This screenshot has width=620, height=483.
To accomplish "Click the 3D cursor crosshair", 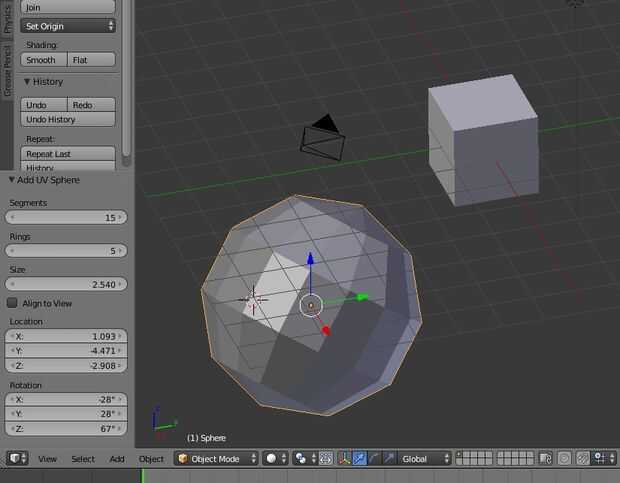I will point(253,300).
